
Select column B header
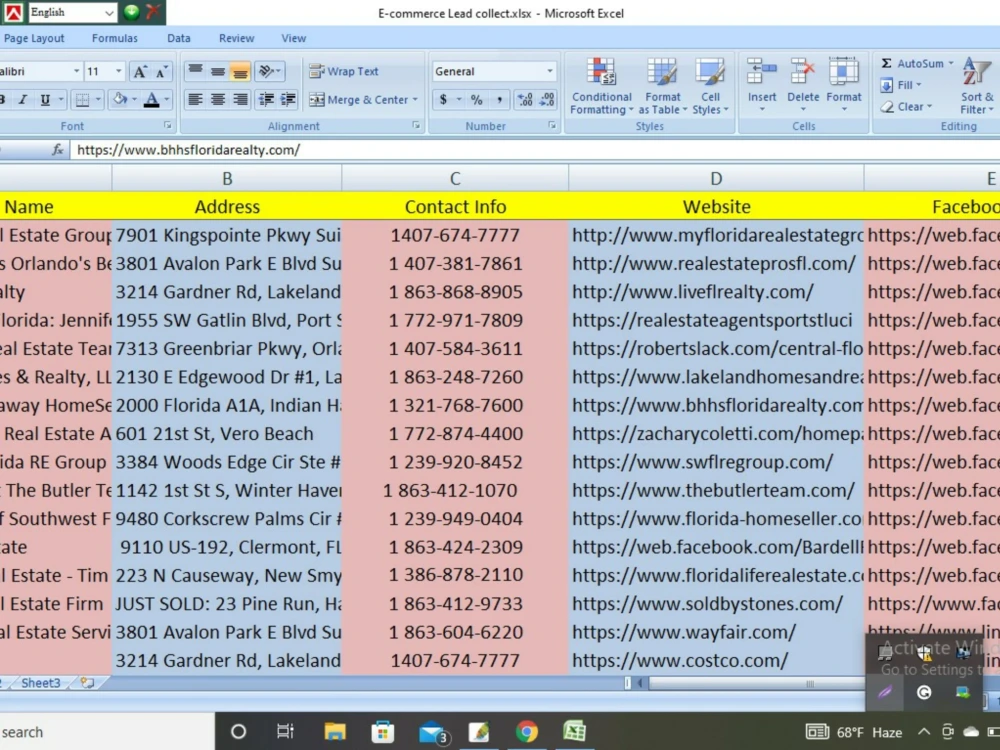(227, 179)
